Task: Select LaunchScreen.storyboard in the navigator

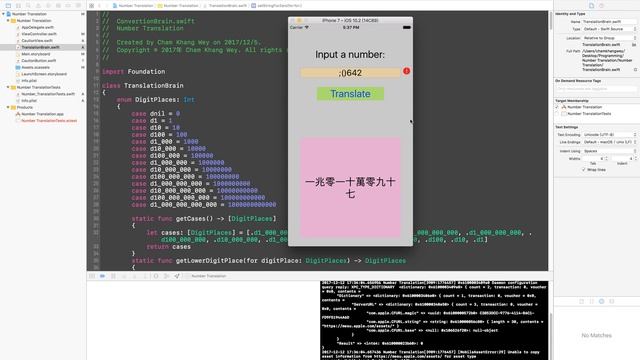Action: pos(44,74)
